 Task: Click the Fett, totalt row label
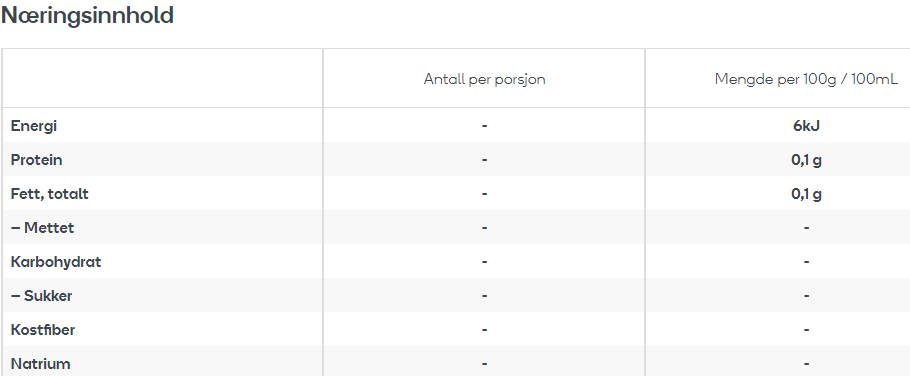point(49,194)
